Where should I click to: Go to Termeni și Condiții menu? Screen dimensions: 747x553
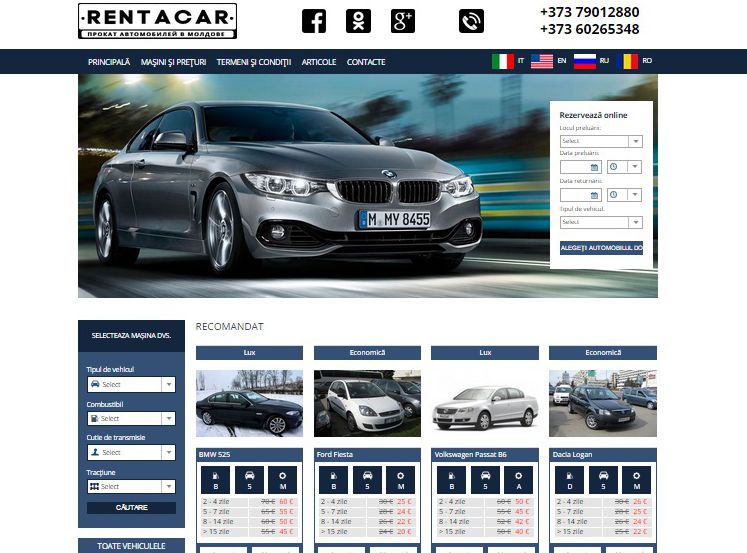tap(253, 62)
